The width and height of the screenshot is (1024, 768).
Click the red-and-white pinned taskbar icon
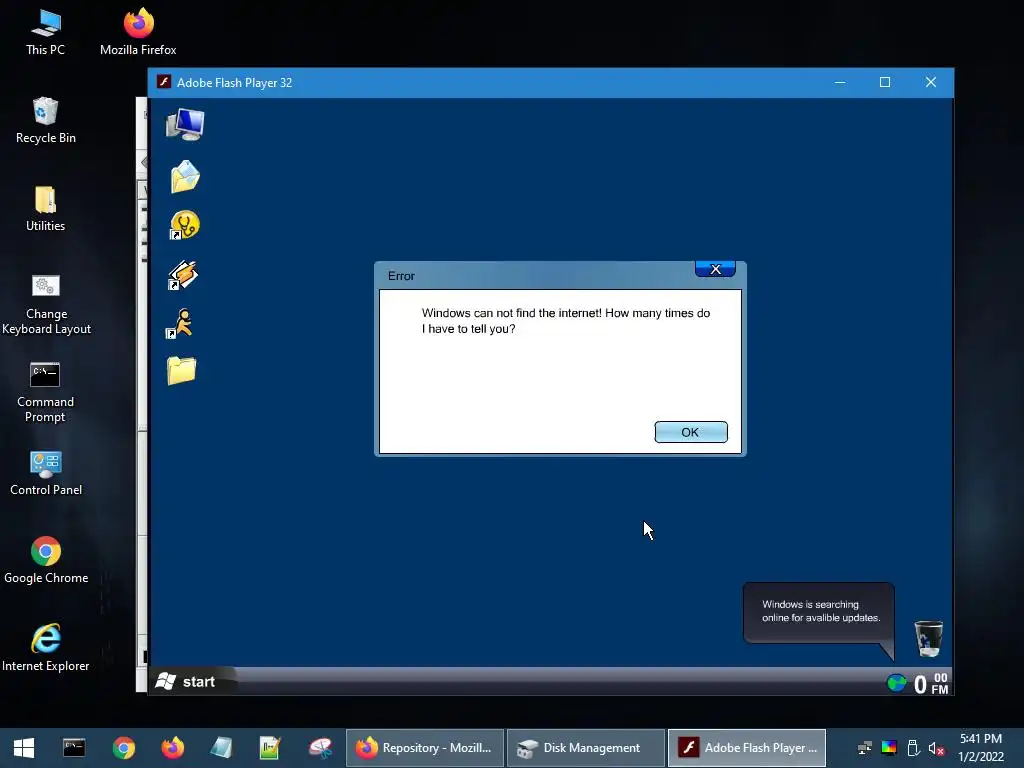pos(321,748)
